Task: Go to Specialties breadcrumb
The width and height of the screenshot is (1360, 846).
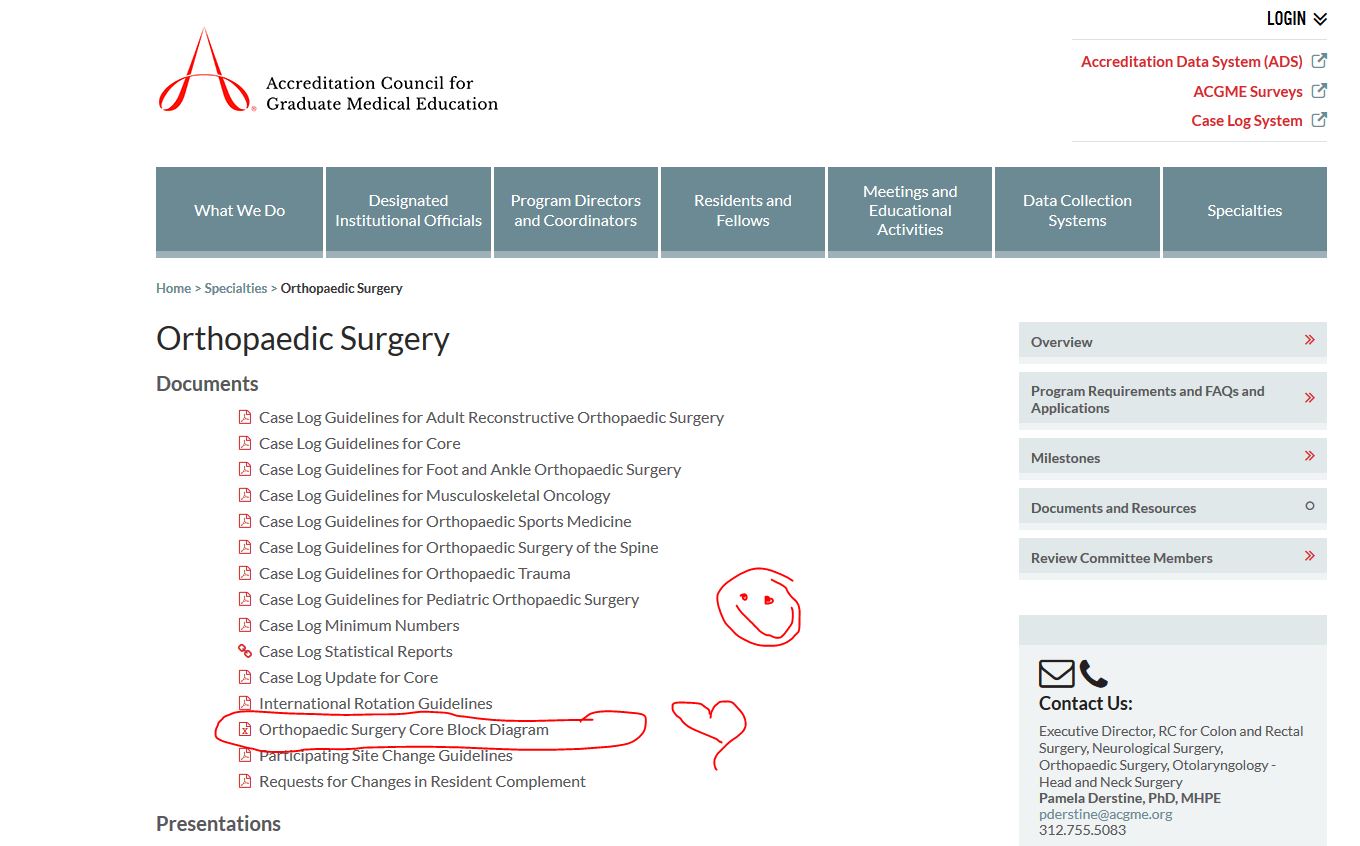Action: (x=236, y=288)
